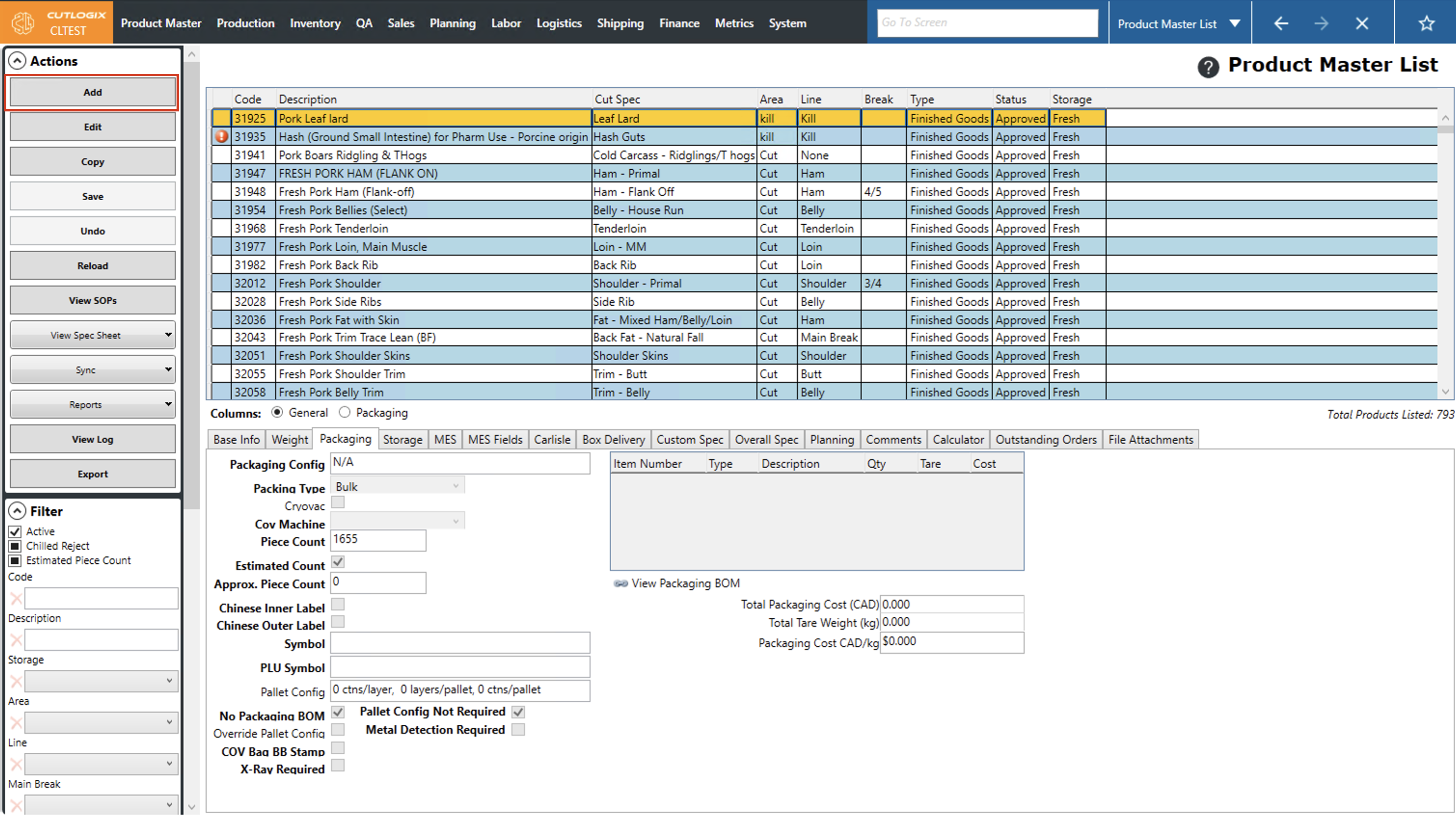Click the Go To Screen search field
Image resolution: width=1456 pixels, height=815 pixels.
(x=987, y=23)
